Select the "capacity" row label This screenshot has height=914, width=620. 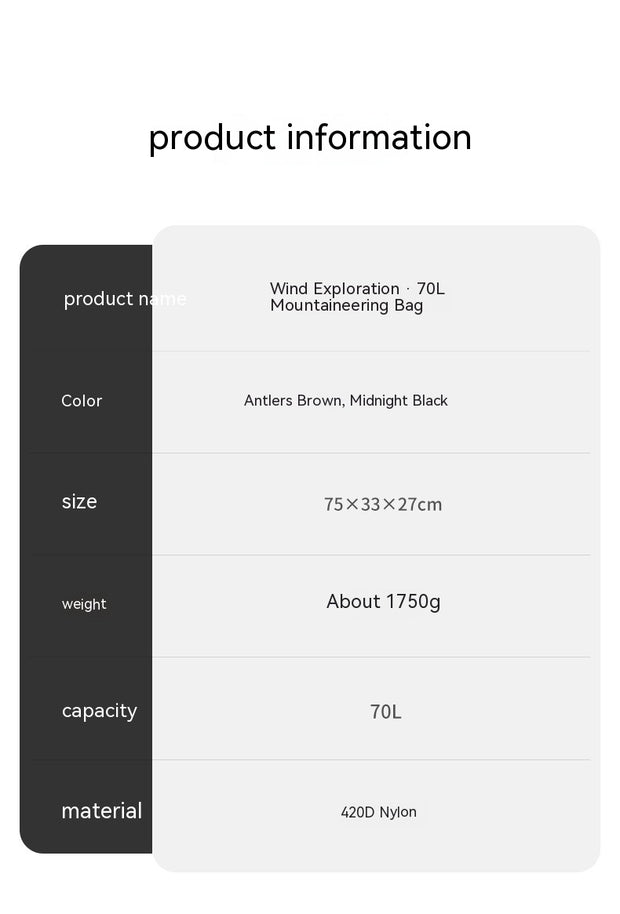[x=99, y=711]
